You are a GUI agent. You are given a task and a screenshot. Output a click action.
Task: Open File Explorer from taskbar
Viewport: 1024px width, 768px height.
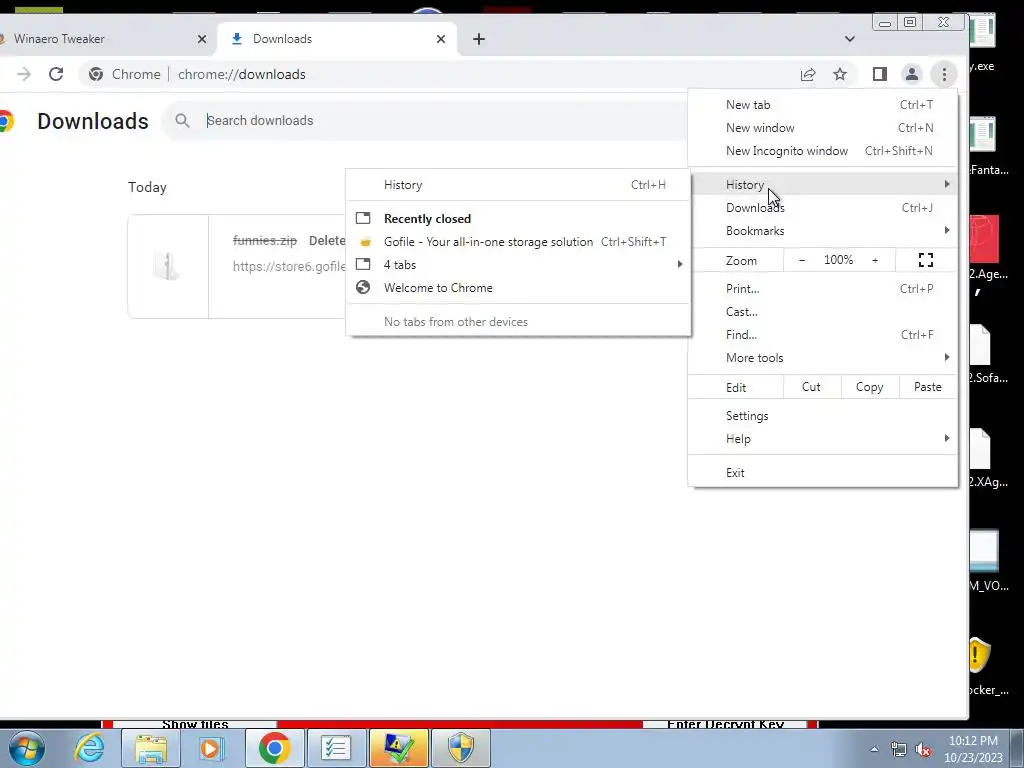(151, 748)
